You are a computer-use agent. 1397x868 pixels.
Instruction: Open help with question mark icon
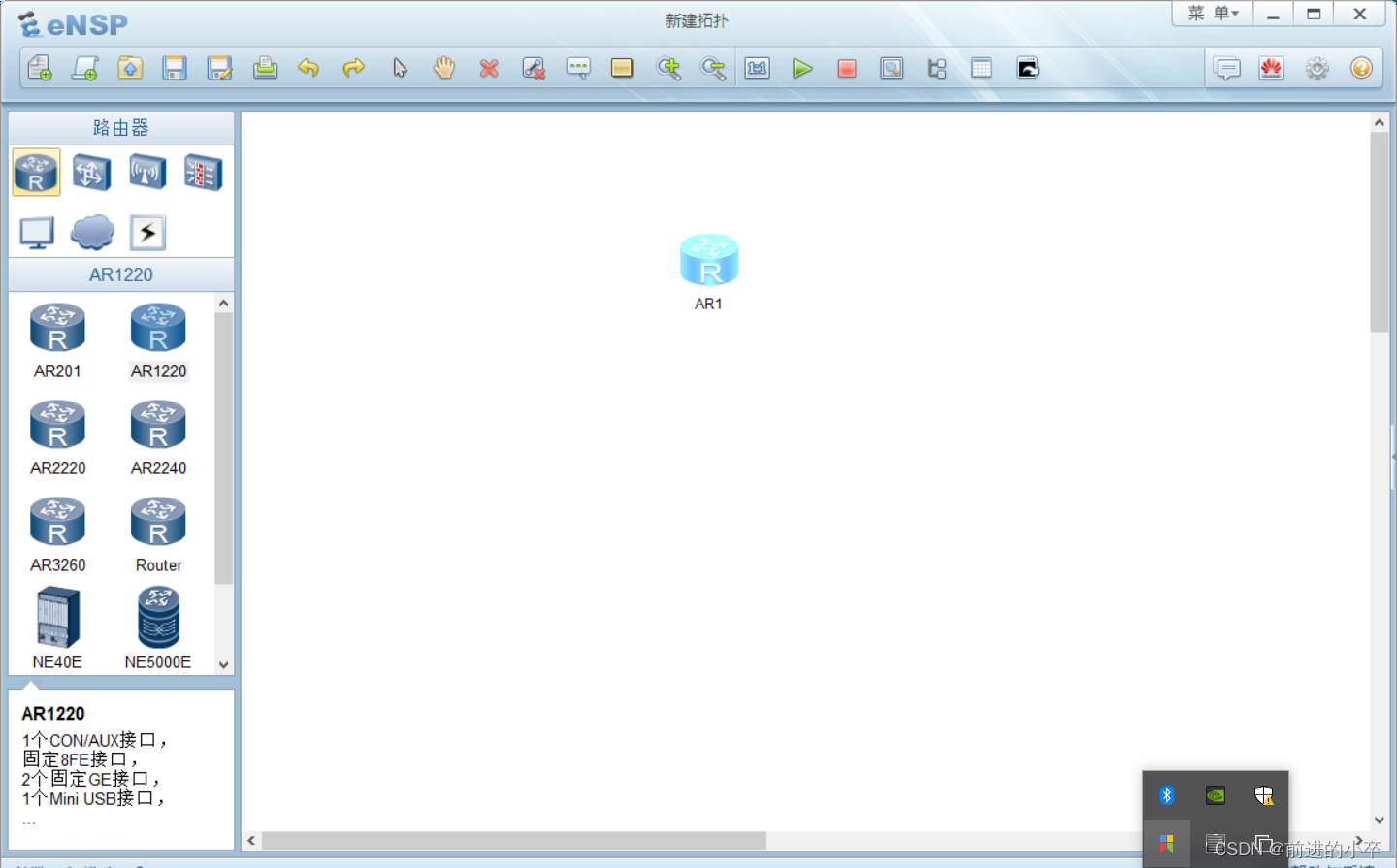(x=1362, y=68)
